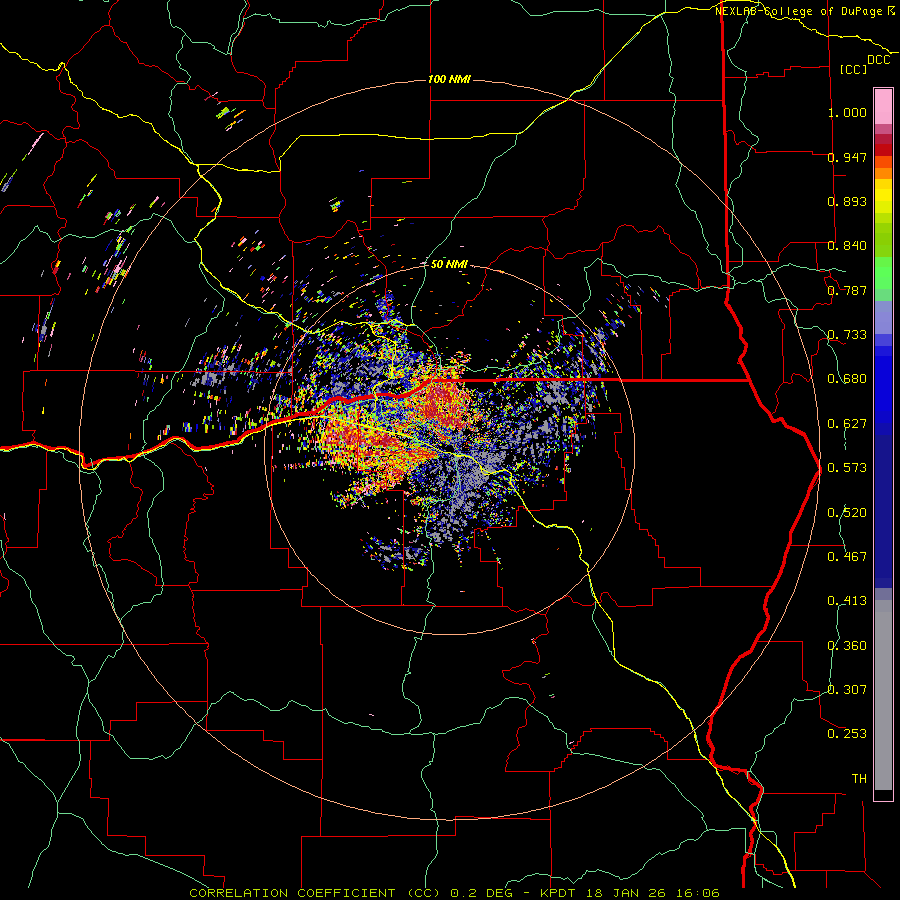
Task: Click the 0.733 color scale value
Action: 847,335
